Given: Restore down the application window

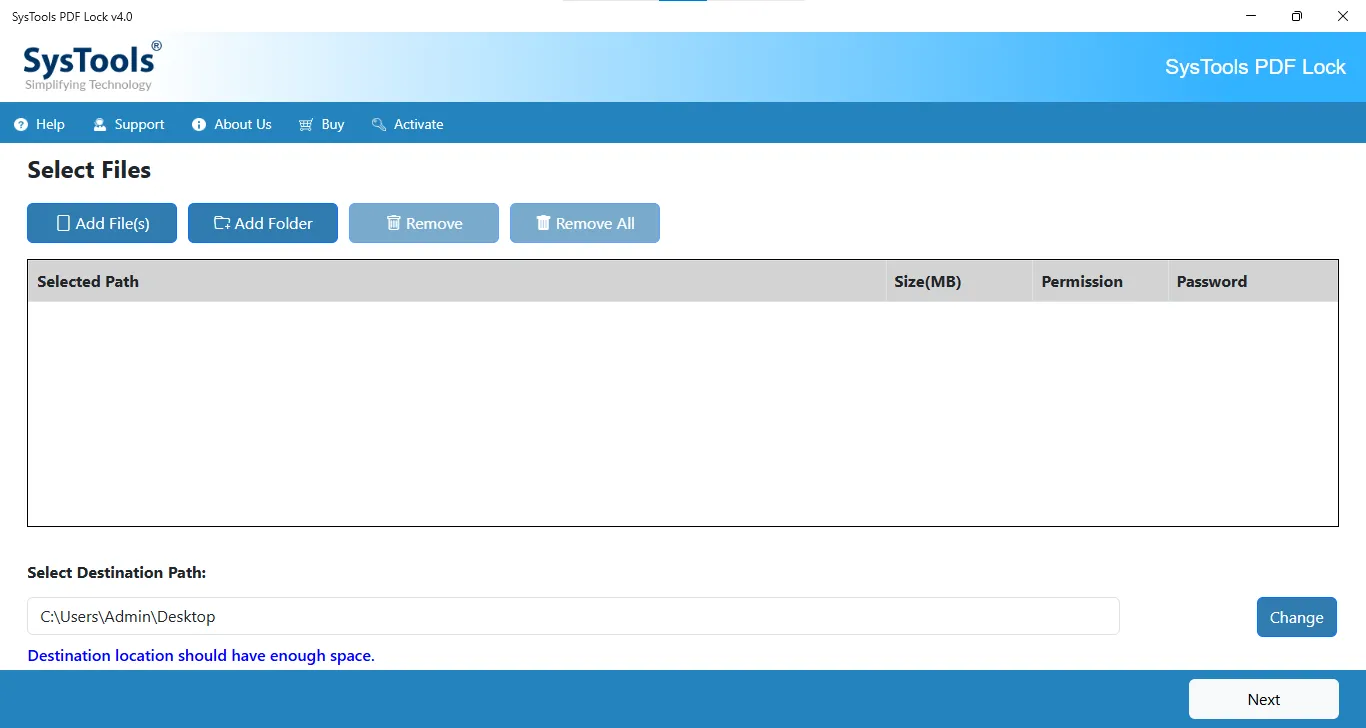Looking at the screenshot, I should tap(1297, 16).
